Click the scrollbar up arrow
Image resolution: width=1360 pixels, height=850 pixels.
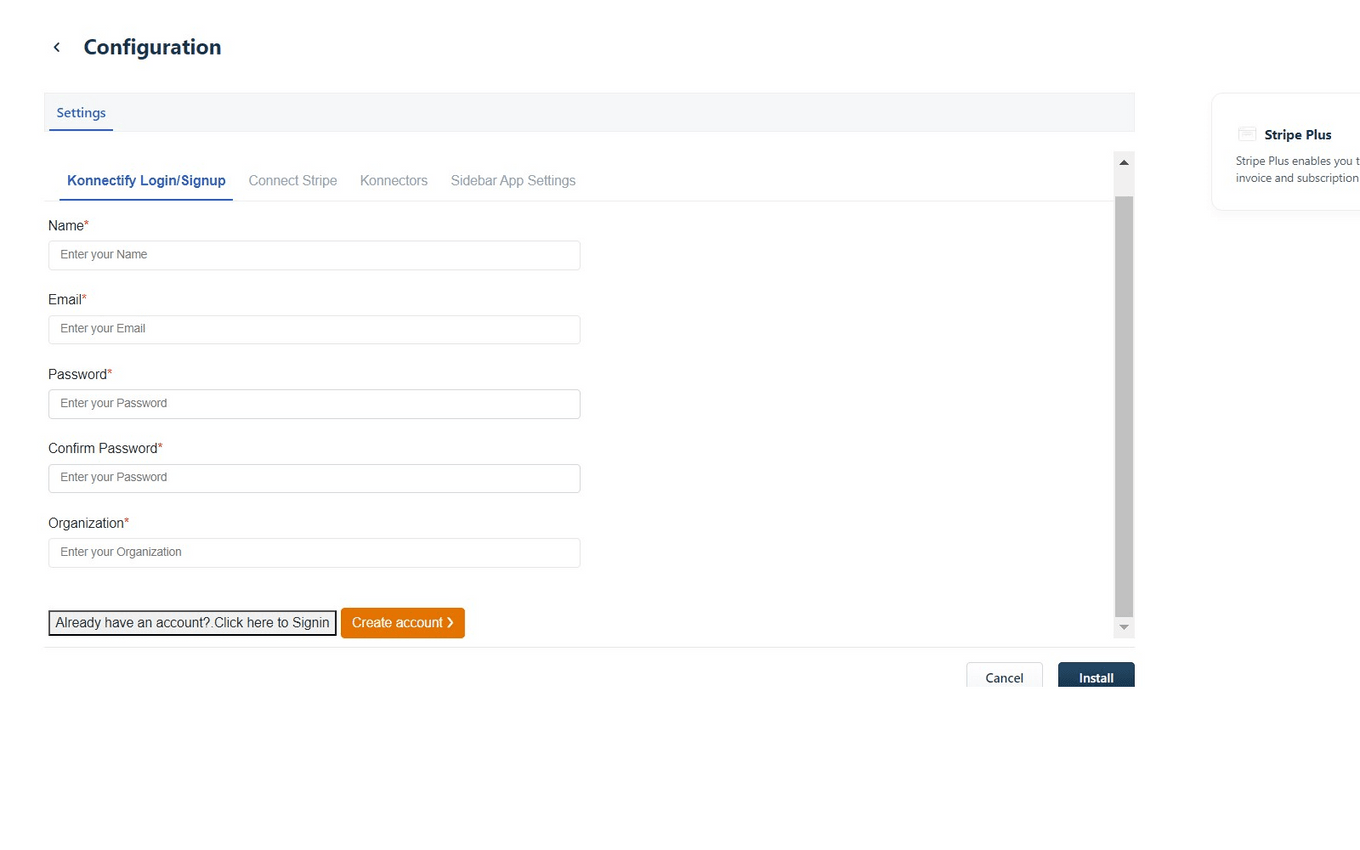(x=1123, y=162)
